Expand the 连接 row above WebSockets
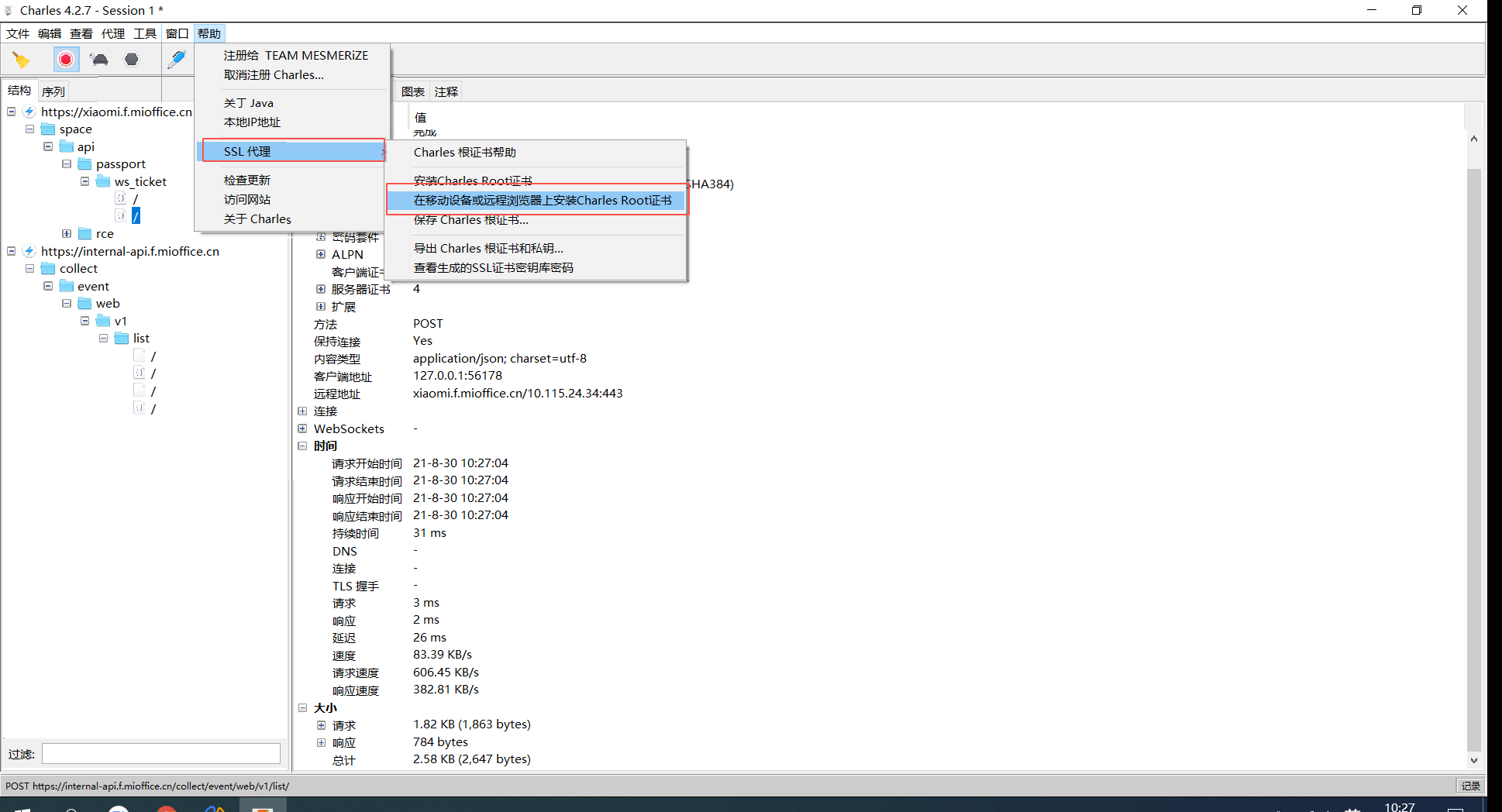This screenshot has width=1502, height=812. [302, 411]
